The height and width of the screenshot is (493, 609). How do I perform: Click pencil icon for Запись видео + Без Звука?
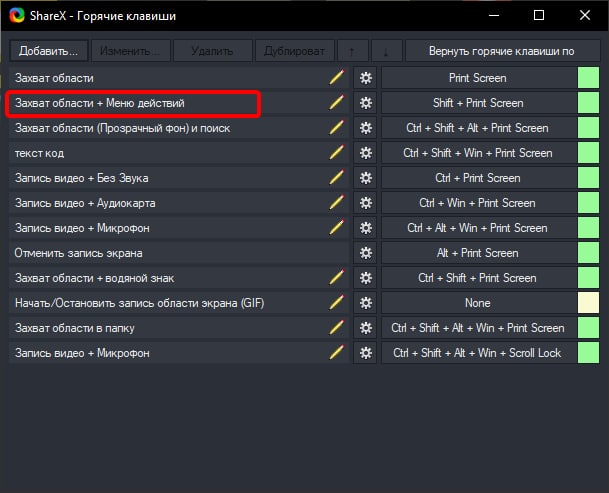click(336, 178)
